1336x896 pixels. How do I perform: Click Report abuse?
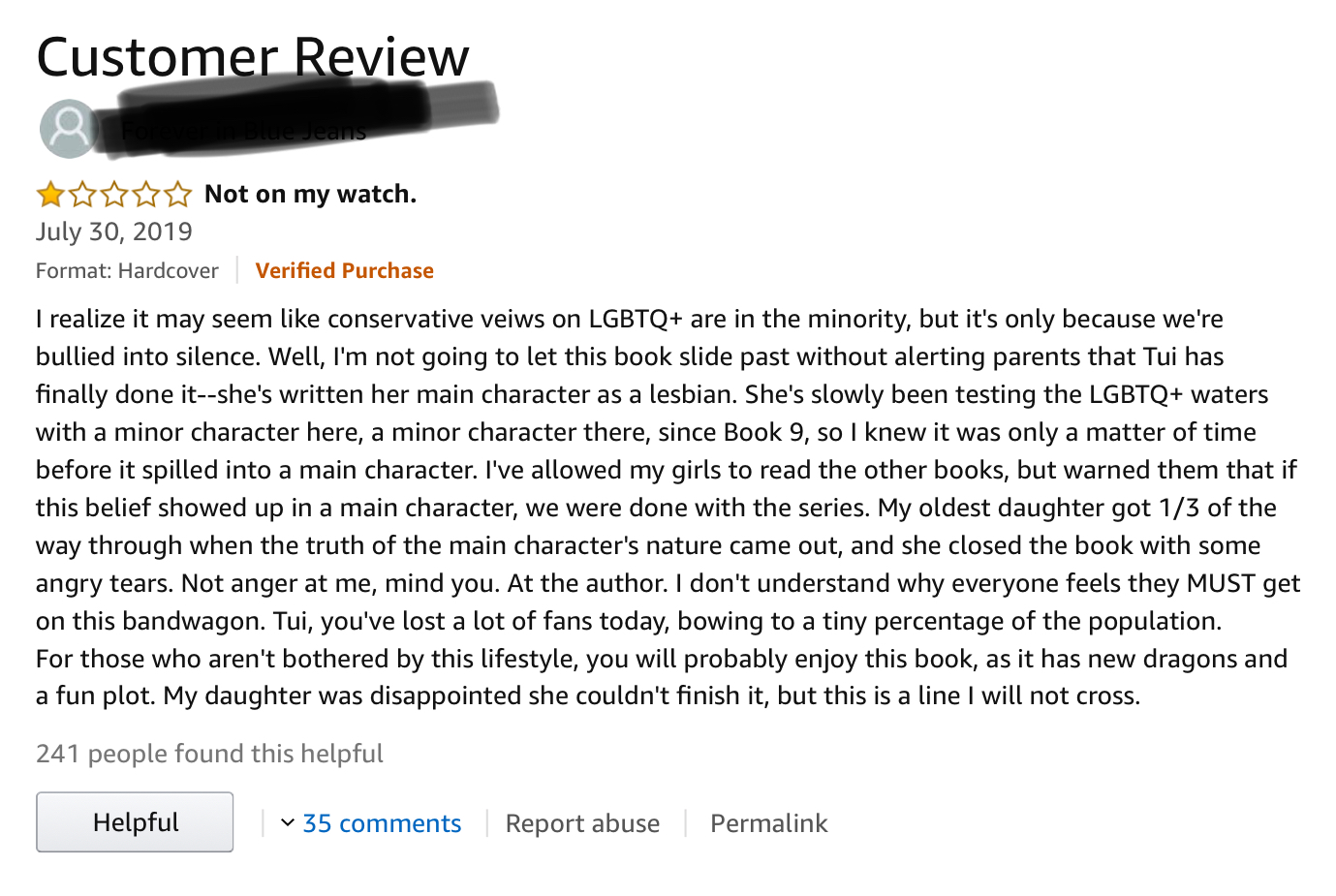[x=582, y=823]
